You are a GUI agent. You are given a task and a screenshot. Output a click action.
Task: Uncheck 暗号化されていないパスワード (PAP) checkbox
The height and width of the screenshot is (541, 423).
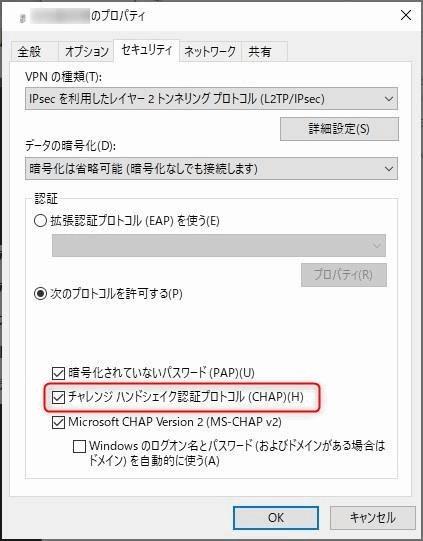[x=58, y=373]
